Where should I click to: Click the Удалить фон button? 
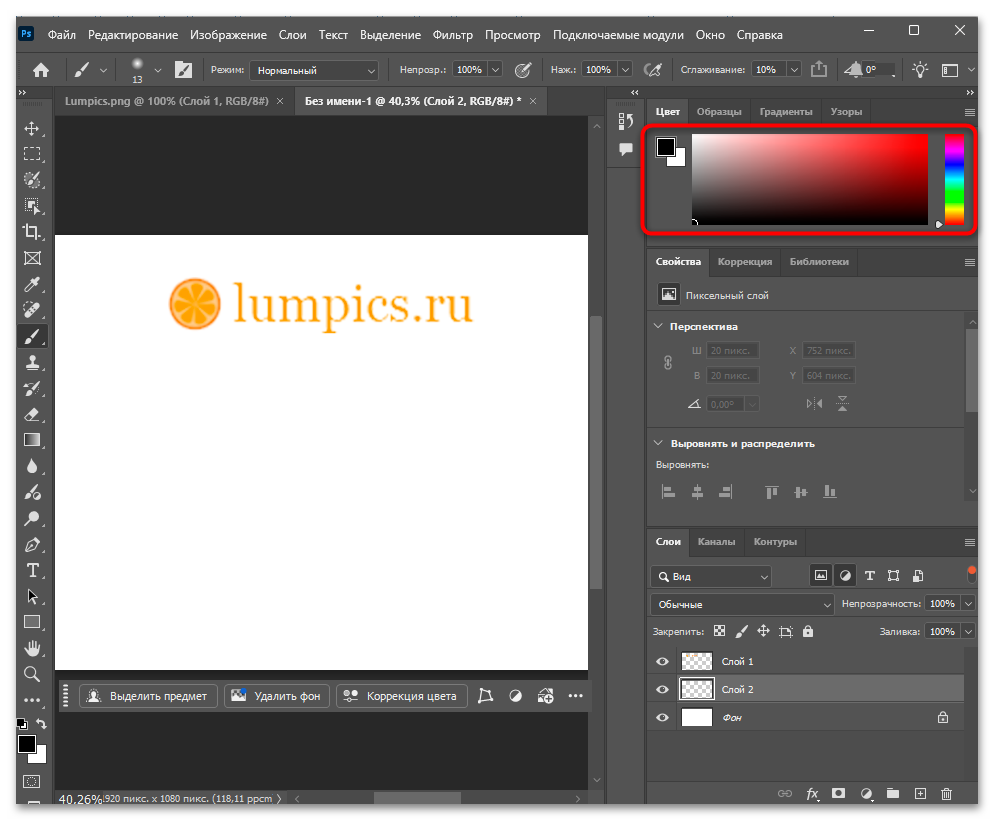pyautogui.click(x=277, y=696)
